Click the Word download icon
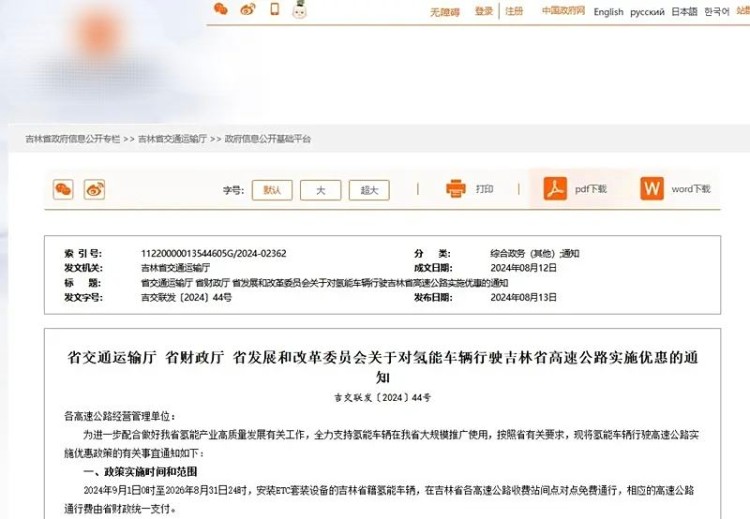 [x=652, y=188]
